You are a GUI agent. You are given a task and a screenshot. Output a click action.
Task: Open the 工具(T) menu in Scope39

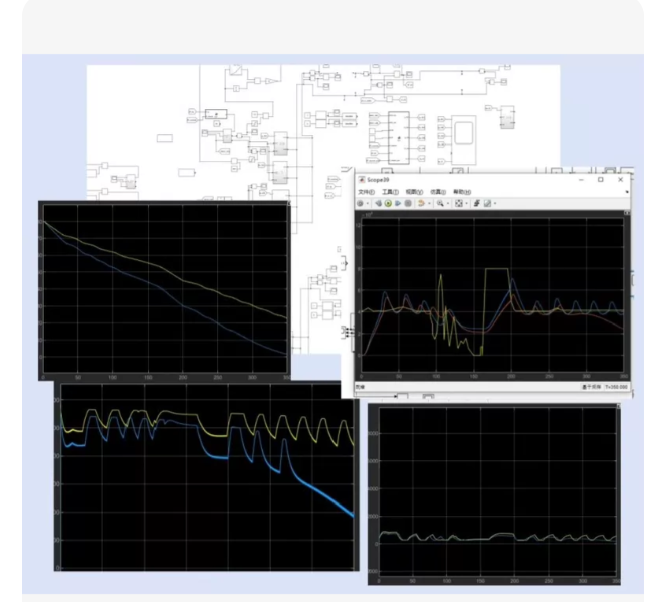click(x=390, y=192)
